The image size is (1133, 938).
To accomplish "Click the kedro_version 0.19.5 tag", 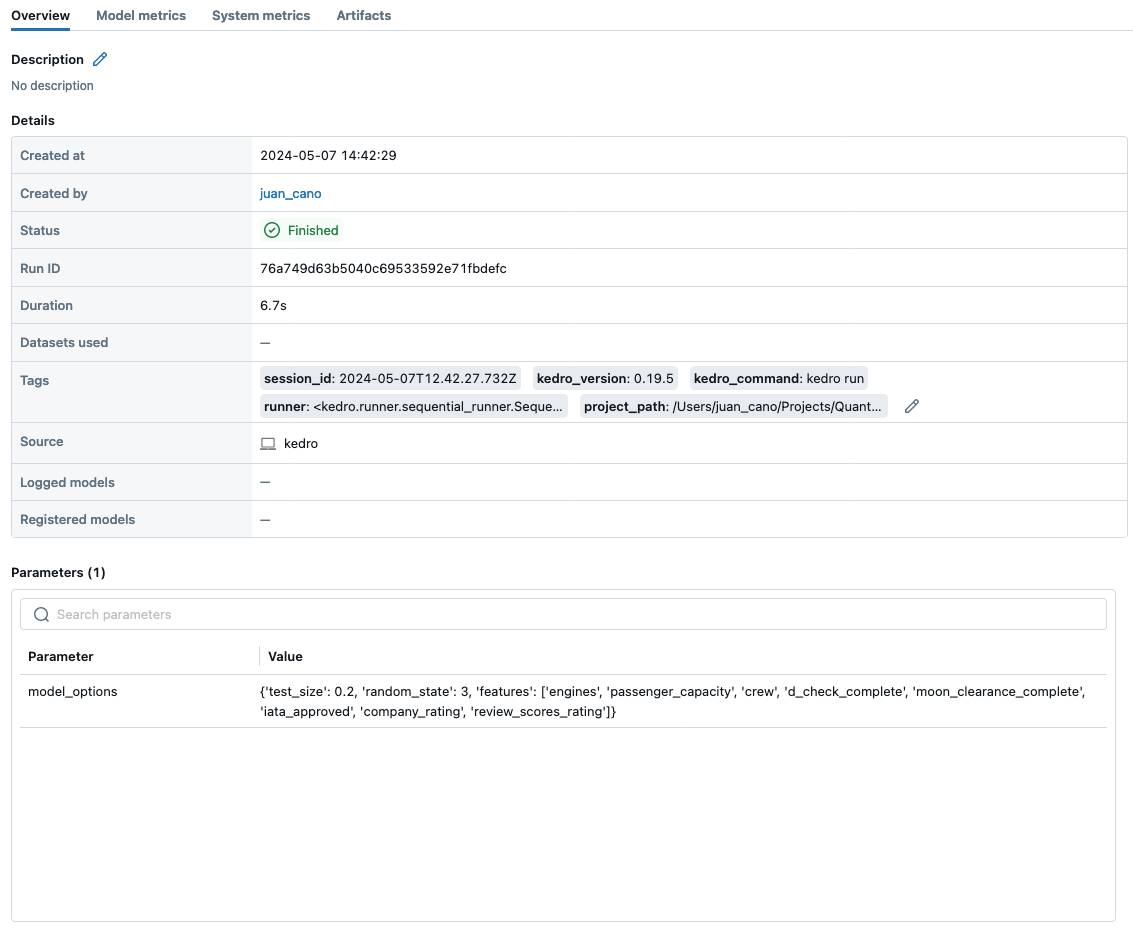I will click(604, 378).
